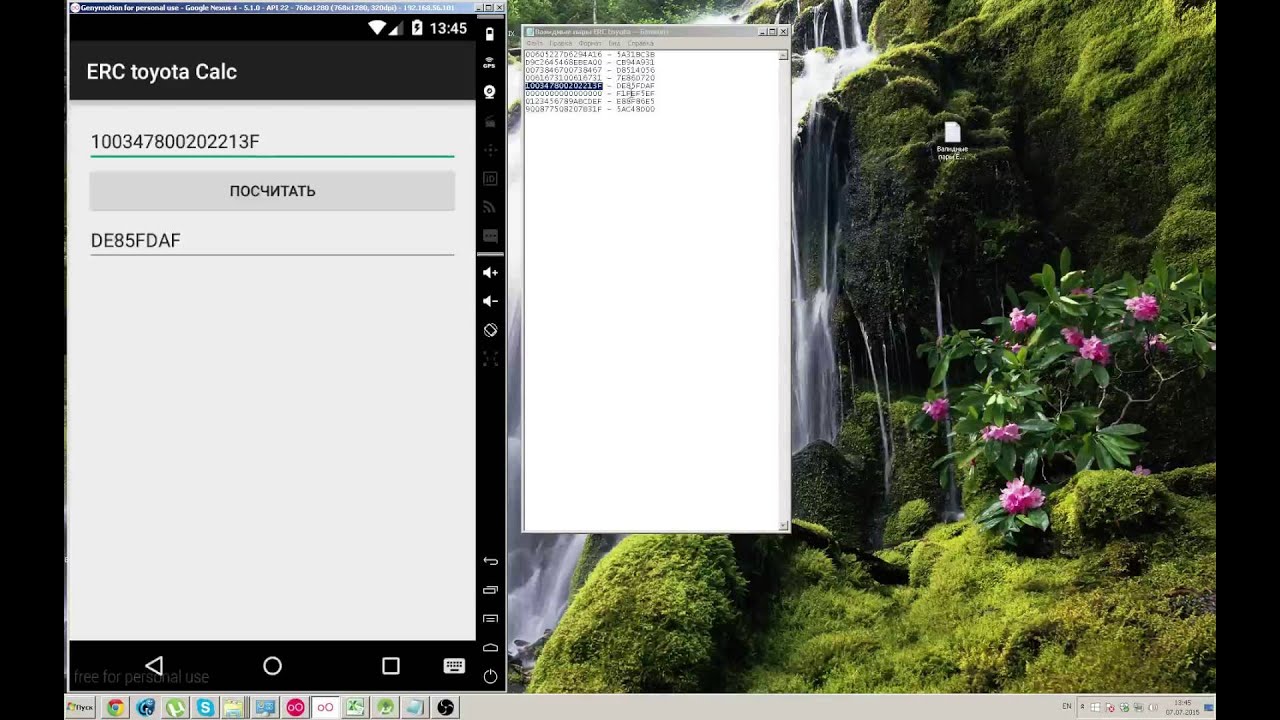The width and height of the screenshot is (1280, 720).
Task: Open Google Chrome from the taskbar
Action: [116, 707]
